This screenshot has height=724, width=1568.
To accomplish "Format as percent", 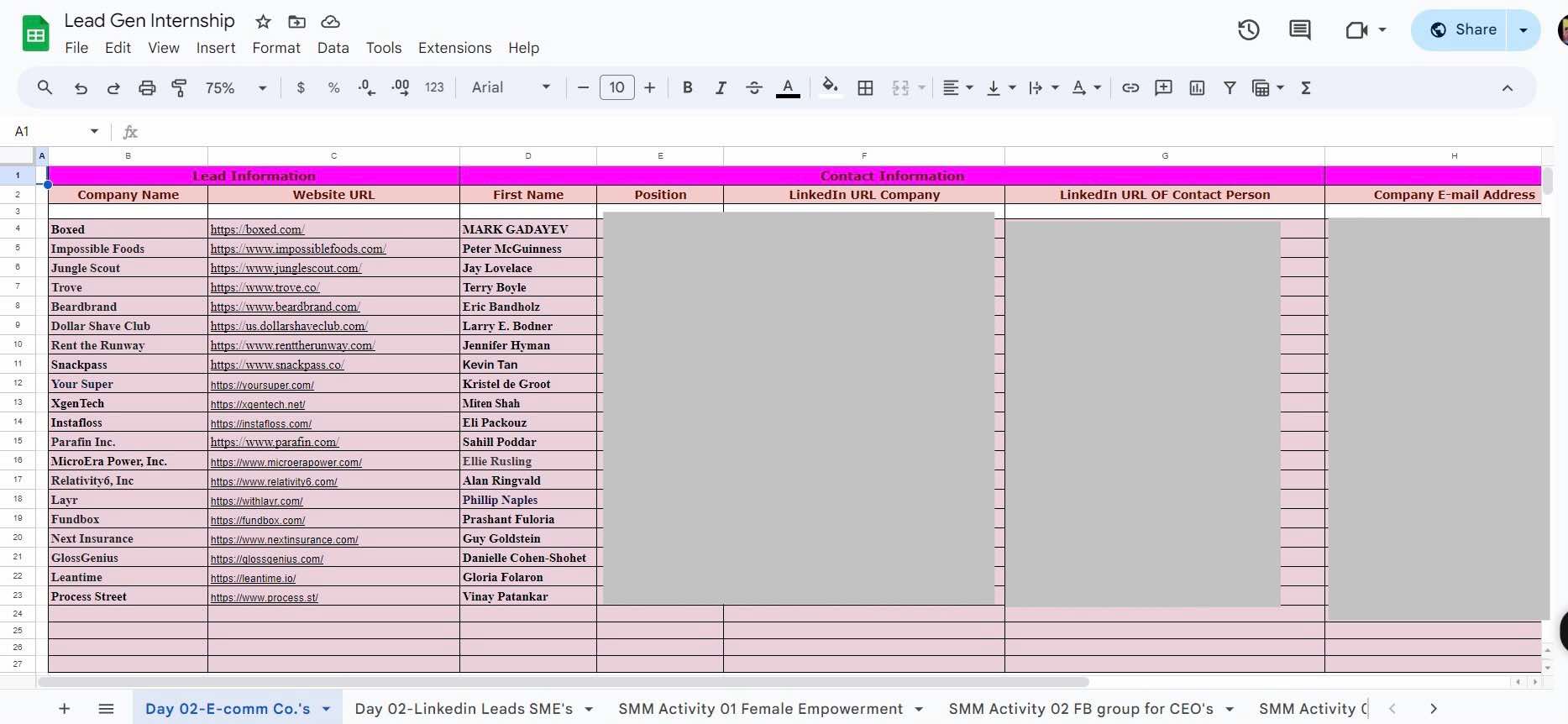I will (333, 87).
